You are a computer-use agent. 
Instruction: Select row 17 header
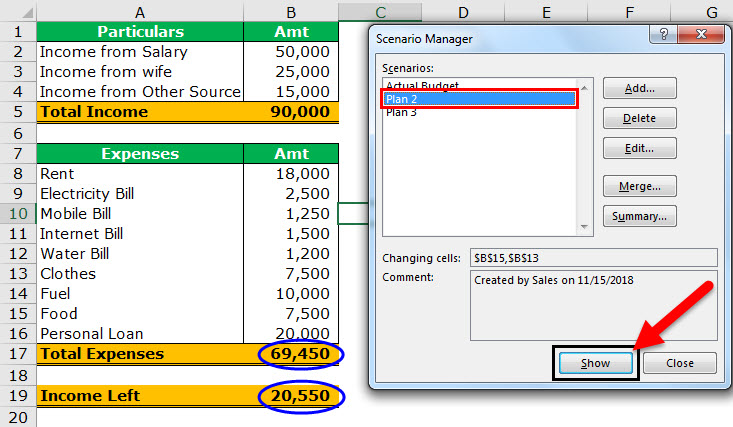pyautogui.click(x=18, y=354)
